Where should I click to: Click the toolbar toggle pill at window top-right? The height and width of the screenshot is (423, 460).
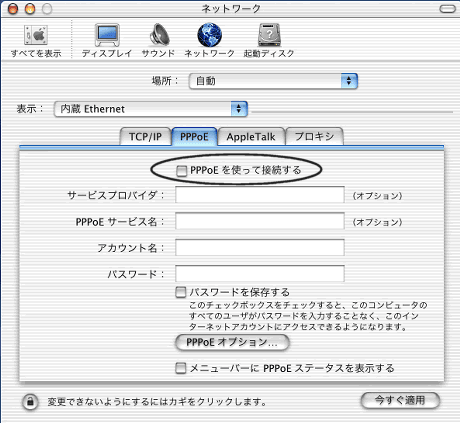tap(447, 9)
